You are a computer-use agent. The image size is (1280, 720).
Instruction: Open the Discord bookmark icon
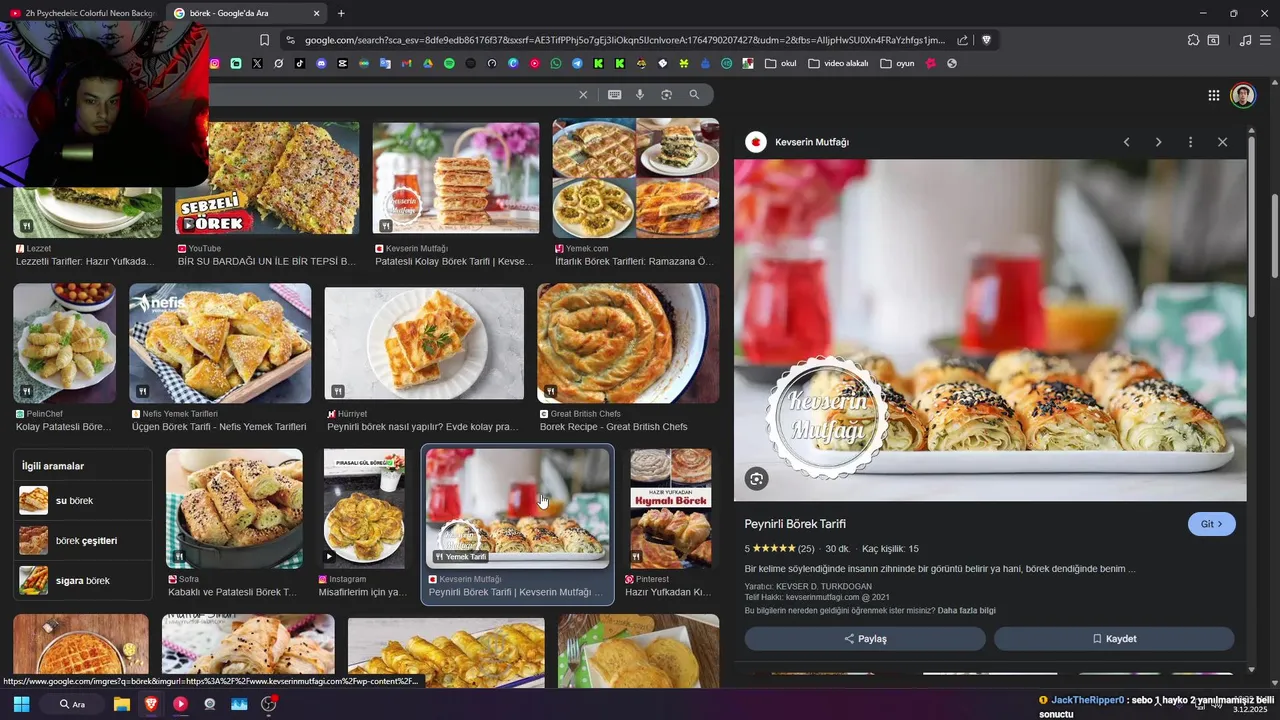click(321, 63)
